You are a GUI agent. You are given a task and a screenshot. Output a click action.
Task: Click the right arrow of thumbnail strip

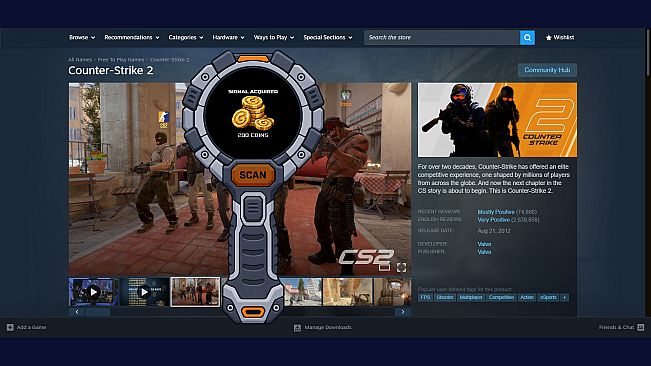[x=403, y=312]
